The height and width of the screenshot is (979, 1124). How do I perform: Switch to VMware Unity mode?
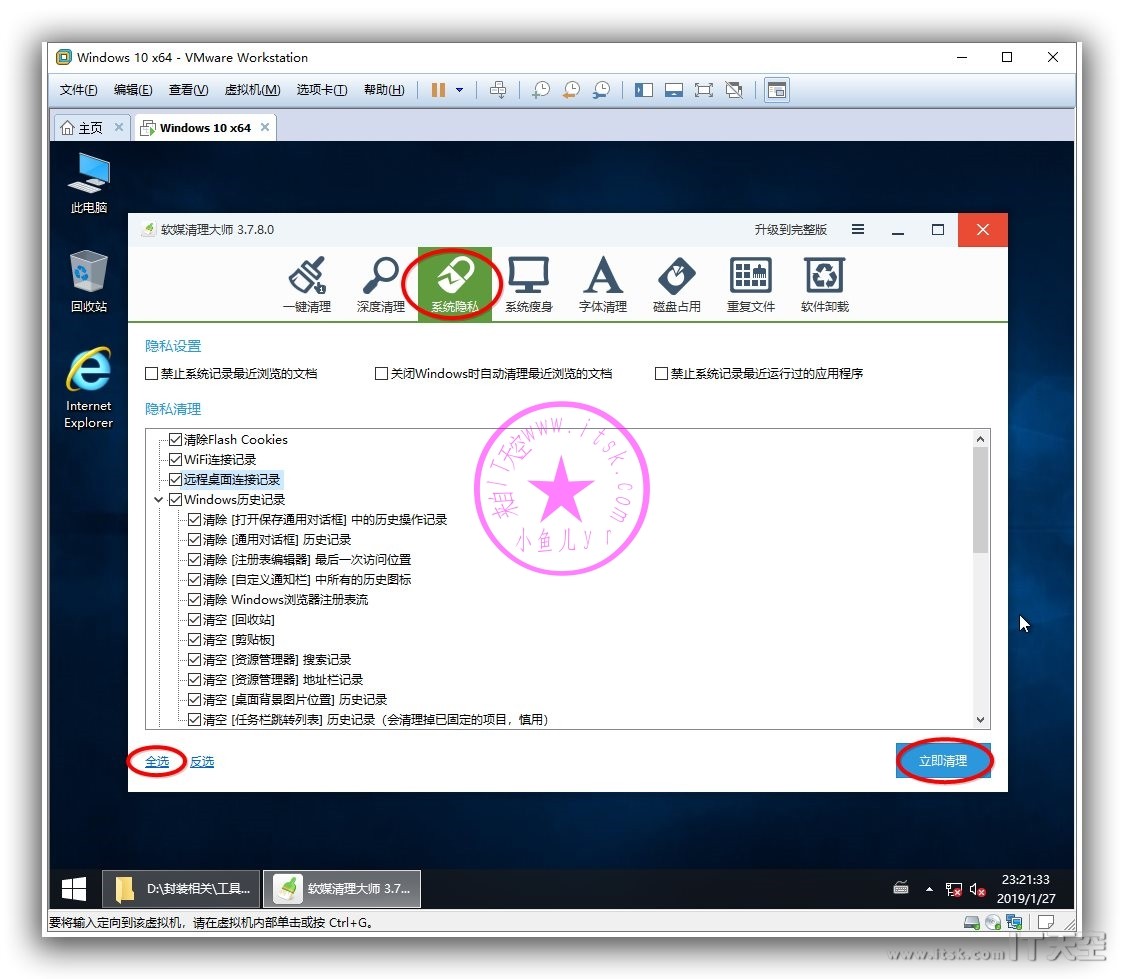click(x=734, y=90)
